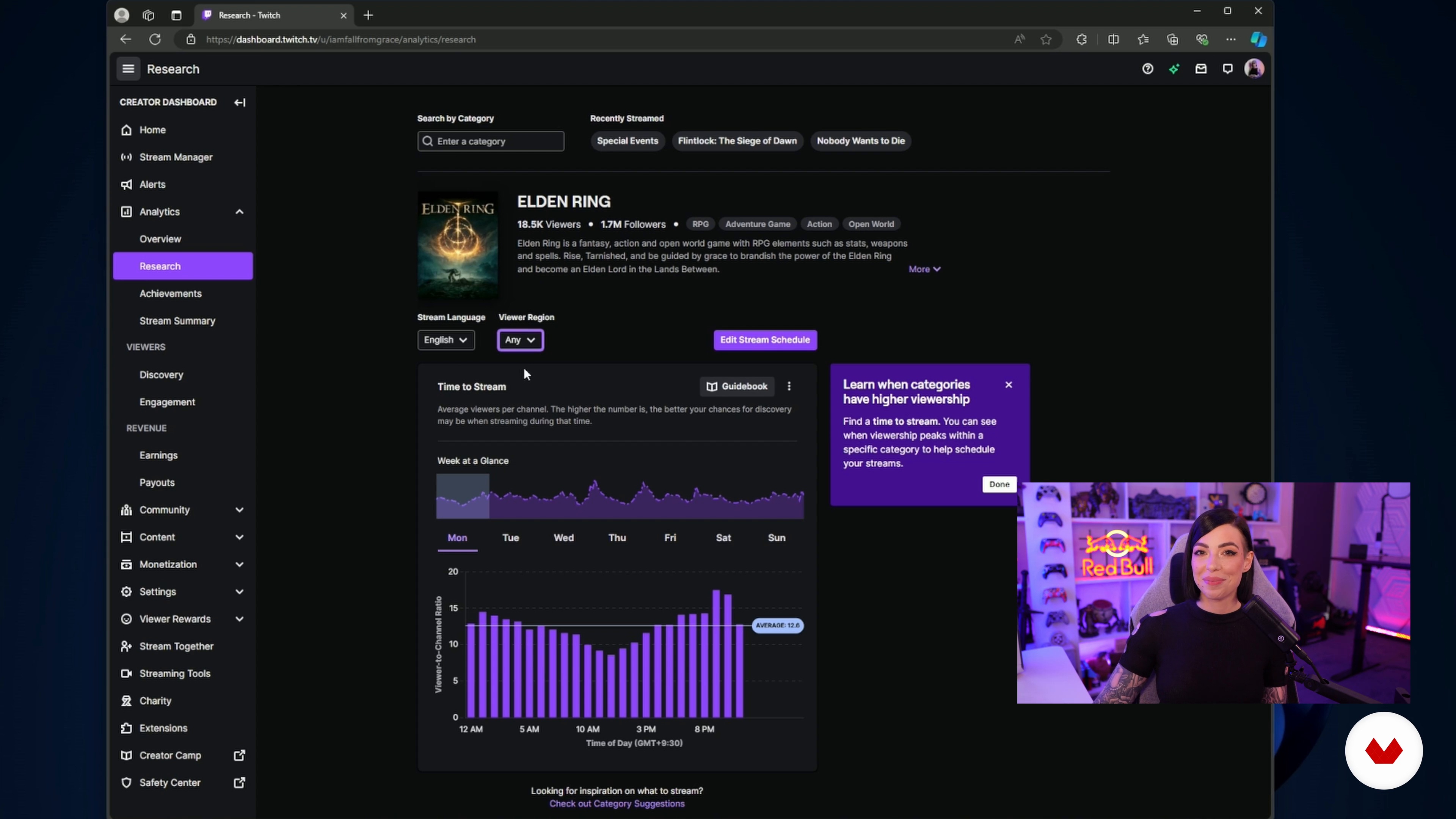Expand description with More chevron
The image size is (1456, 819).
(x=924, y=270)
